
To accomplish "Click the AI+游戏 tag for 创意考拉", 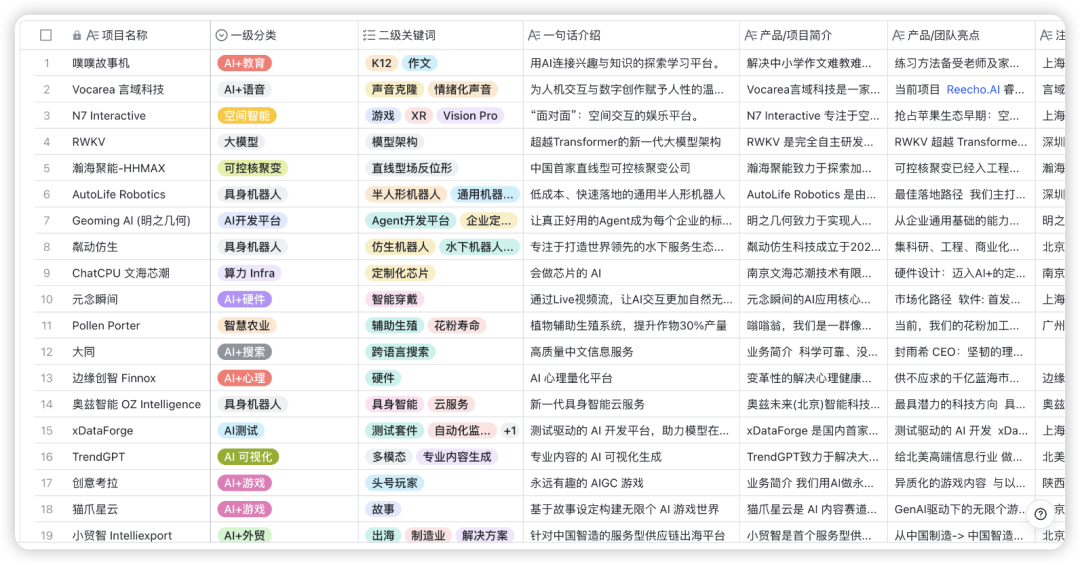I will [245, 483].
